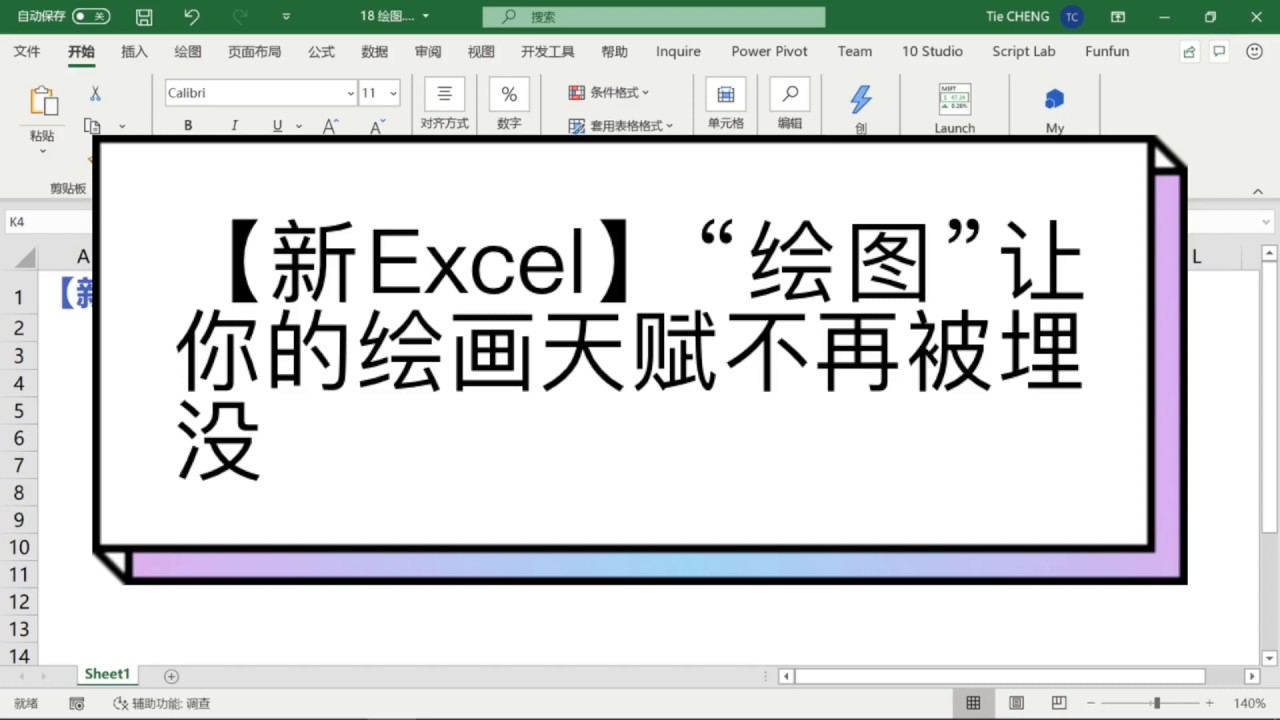Select the Sheet1 tab
The width and height of the screenshot is (1280, 720).
[107, 675]
